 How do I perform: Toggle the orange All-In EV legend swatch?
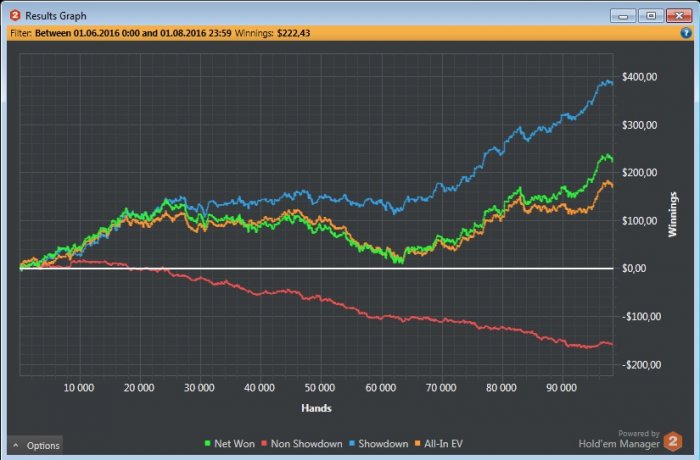[417, 443]
